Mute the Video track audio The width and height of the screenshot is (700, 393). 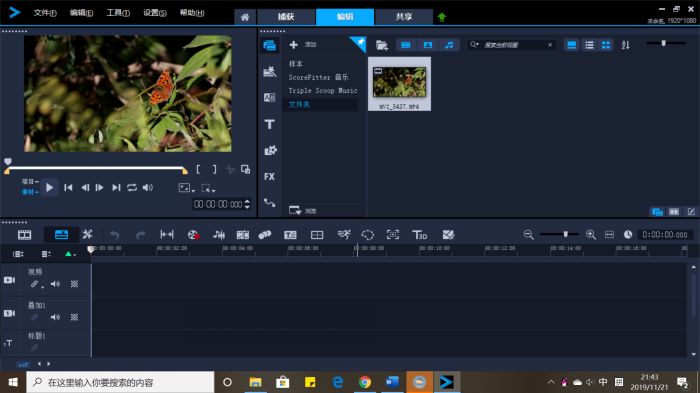tap(55, 284)
